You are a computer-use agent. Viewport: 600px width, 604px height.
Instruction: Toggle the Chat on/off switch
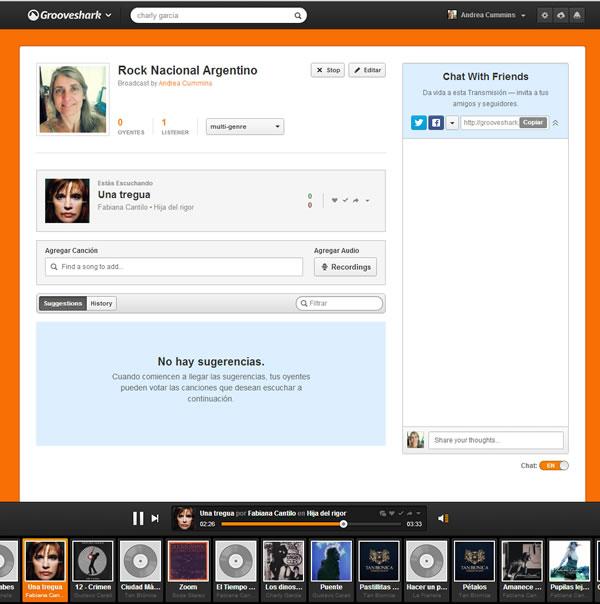click(554, 466)
